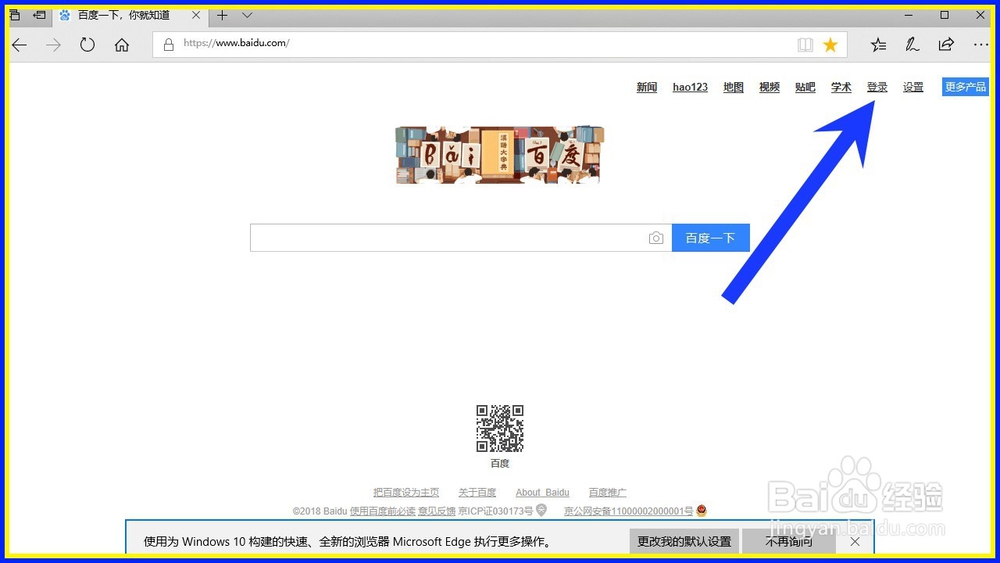
Task: Open a new tab with plus button
Action: (222, 15)
